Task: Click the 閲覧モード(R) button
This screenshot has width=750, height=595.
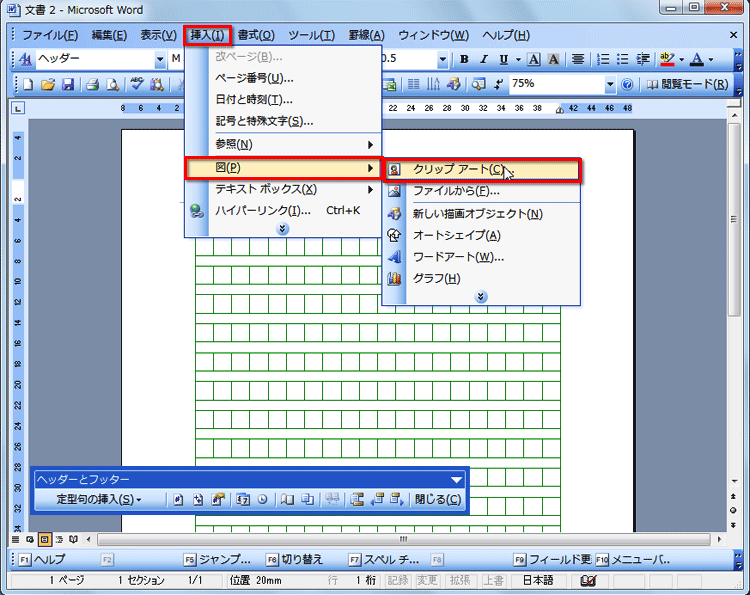Action: pyautogui.click(x=687, y=85)
